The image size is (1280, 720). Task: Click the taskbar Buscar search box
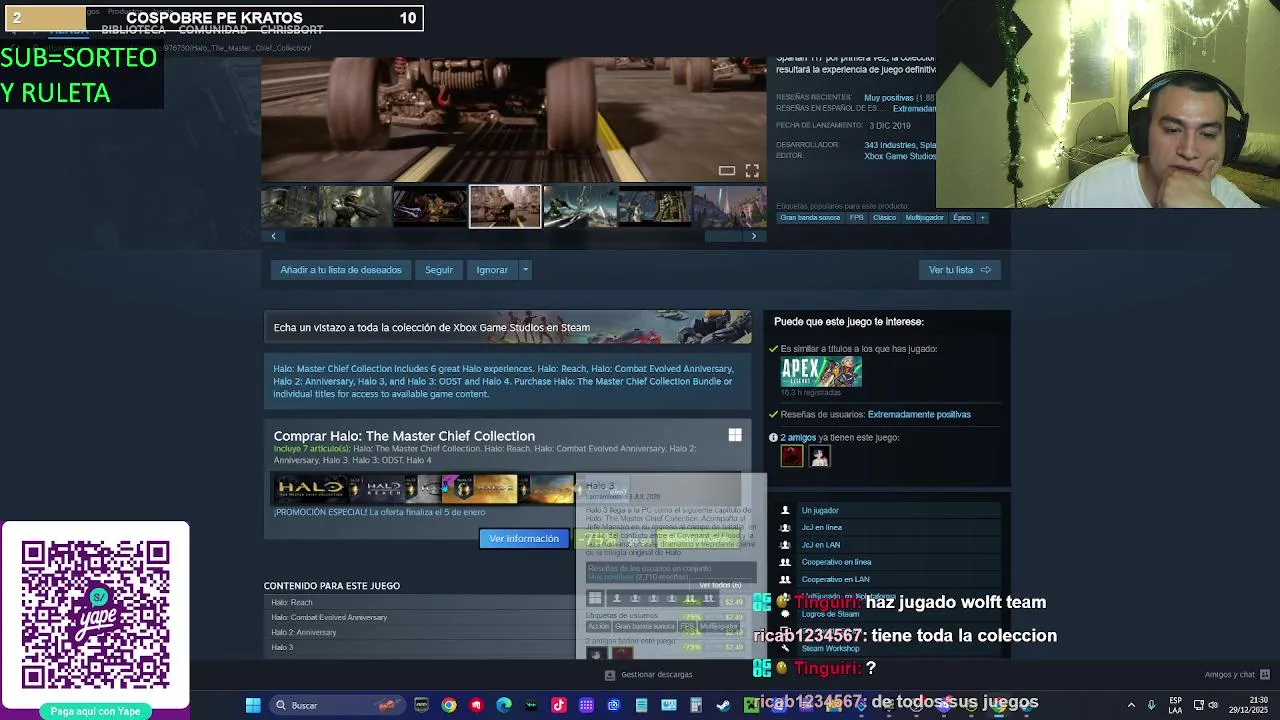pyautogui.click(x=336, y=706)
